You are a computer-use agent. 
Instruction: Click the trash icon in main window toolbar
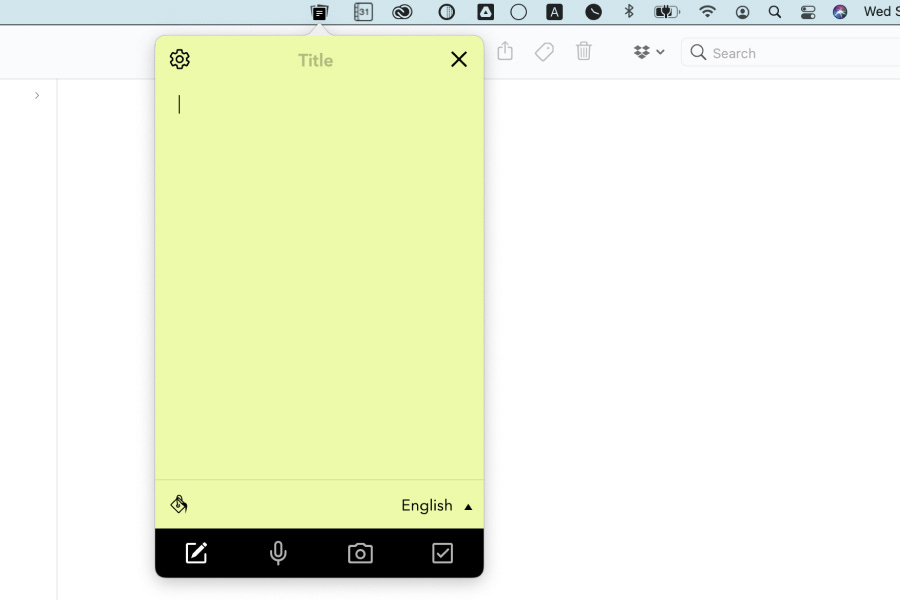[584, 51]
